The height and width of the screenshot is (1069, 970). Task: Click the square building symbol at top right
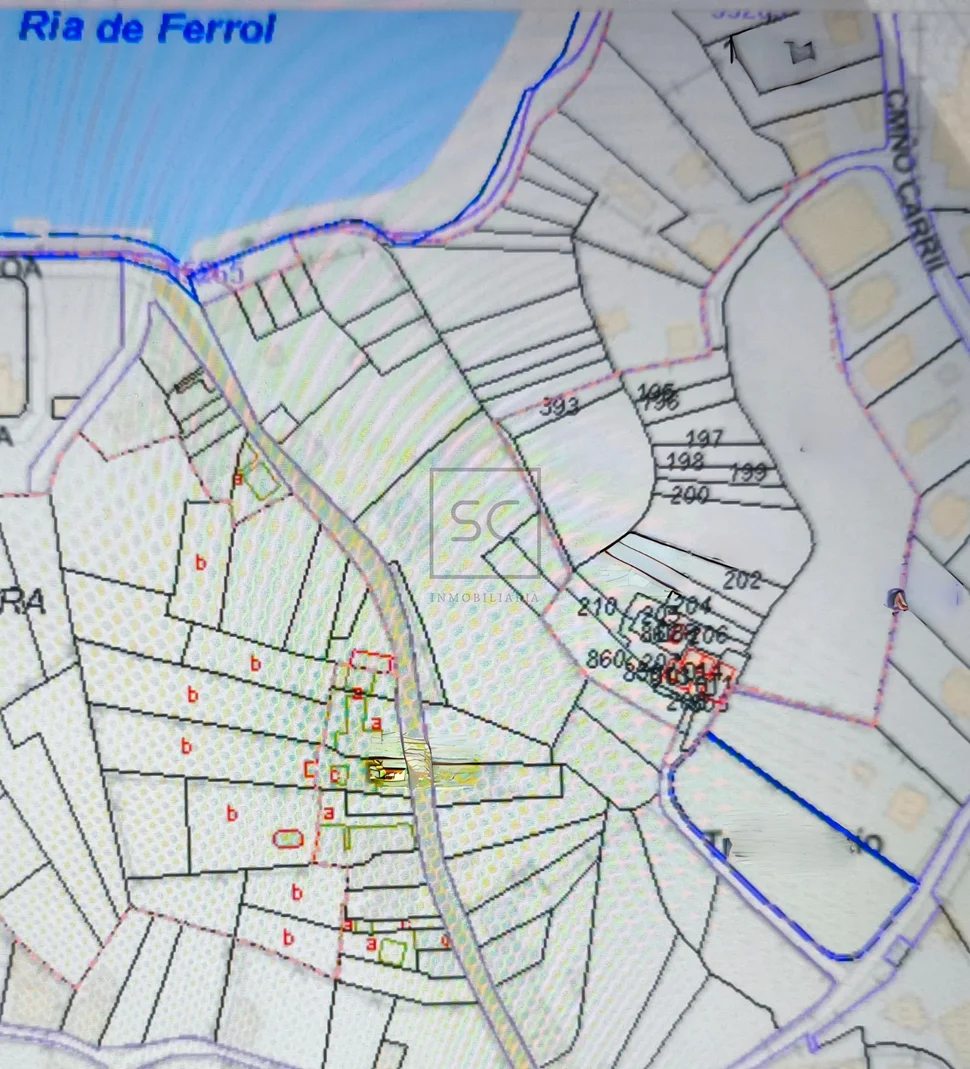800,52
